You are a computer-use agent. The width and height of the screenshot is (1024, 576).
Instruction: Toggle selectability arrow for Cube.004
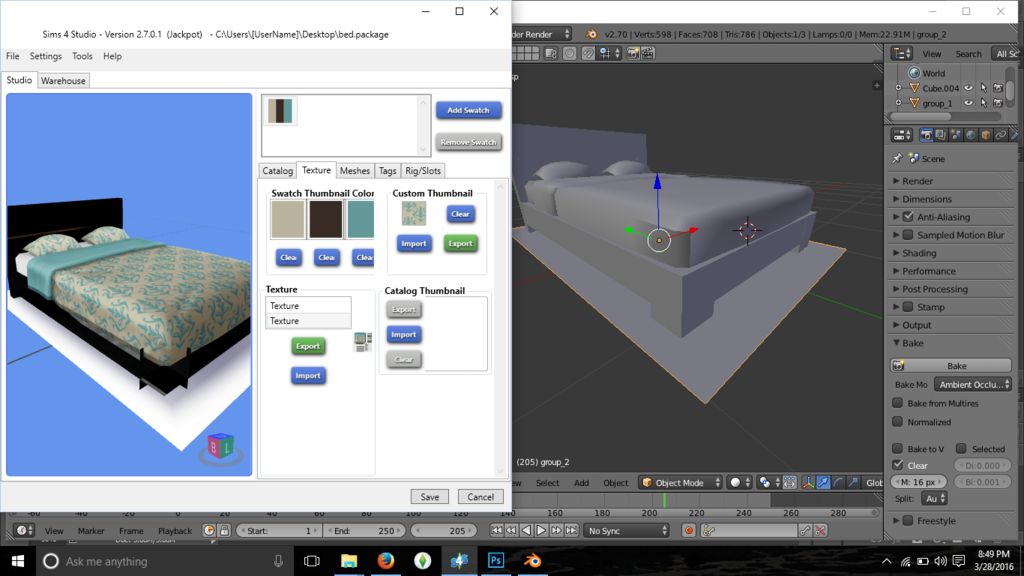(x=984, y=88)
